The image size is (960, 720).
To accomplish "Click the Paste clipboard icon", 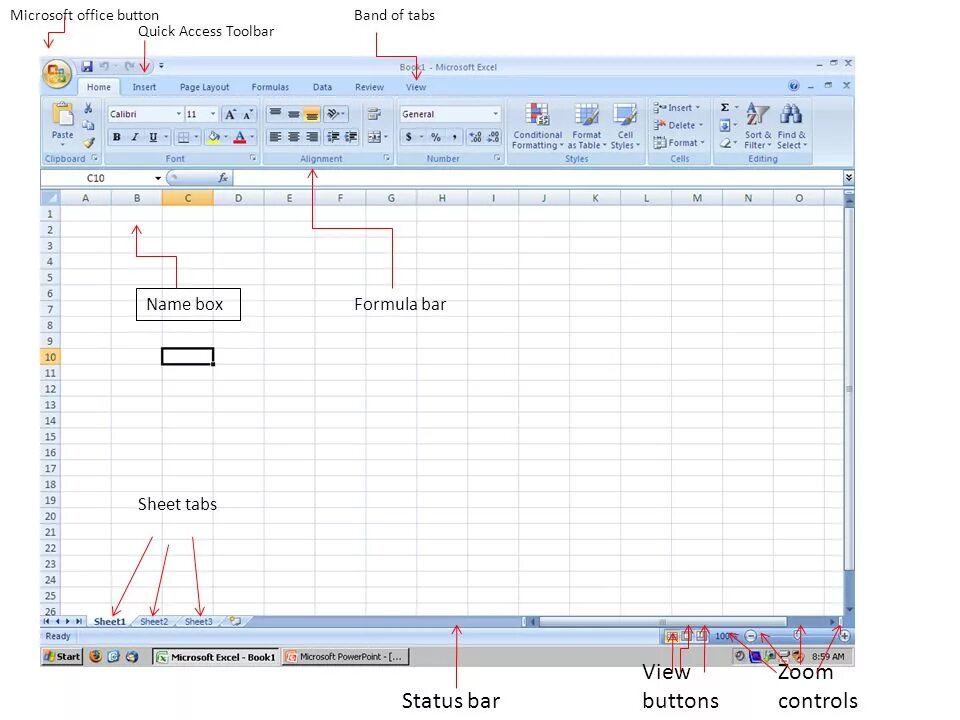I will 62,114.
